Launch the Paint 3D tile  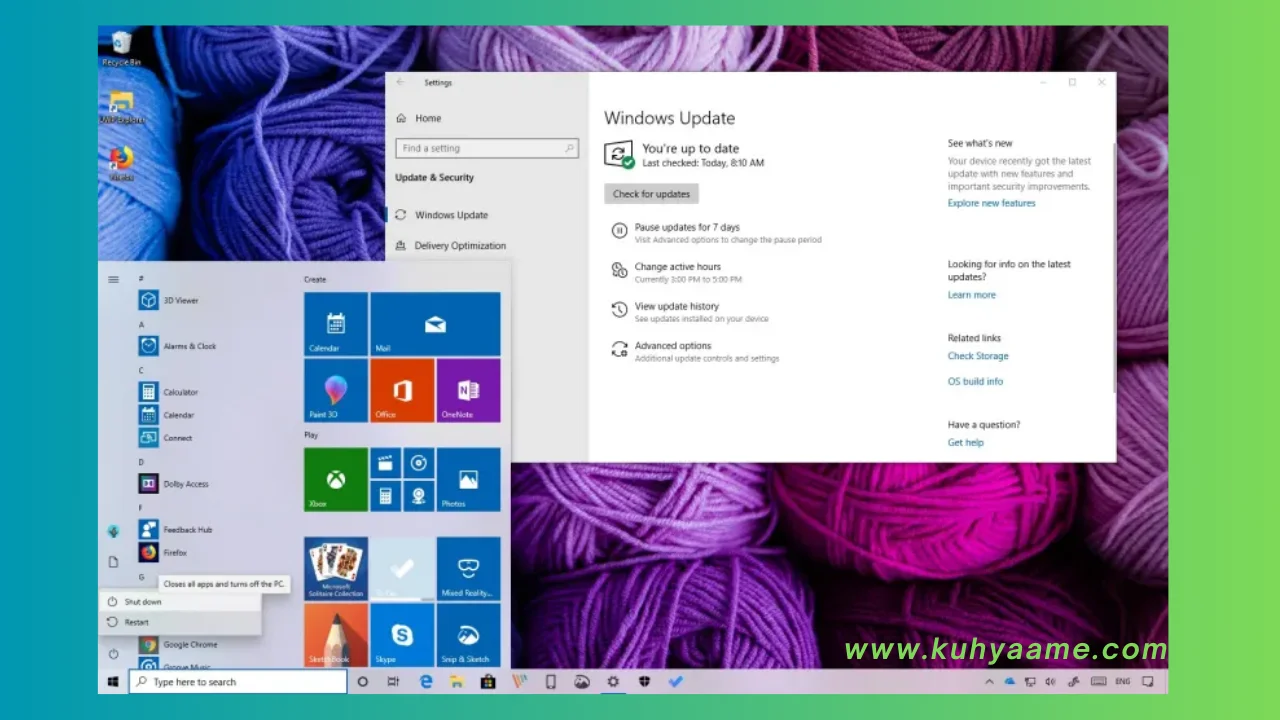pyautogui.click(x=336, y=390)
